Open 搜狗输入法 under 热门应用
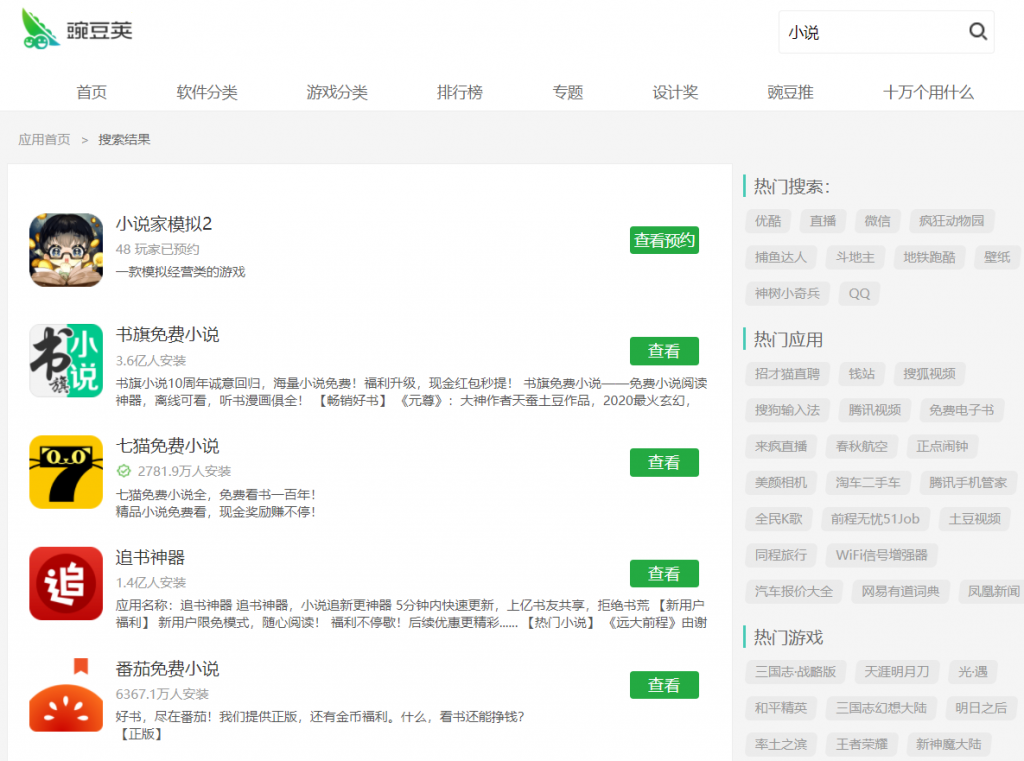The width and height of the screenshot is (1024, 761). point(787,410)
